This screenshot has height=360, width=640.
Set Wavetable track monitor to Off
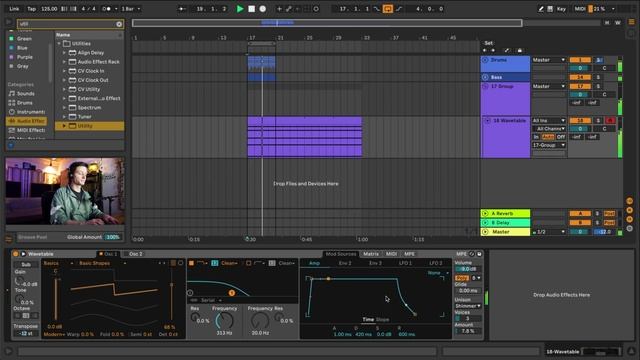[561, 137]
